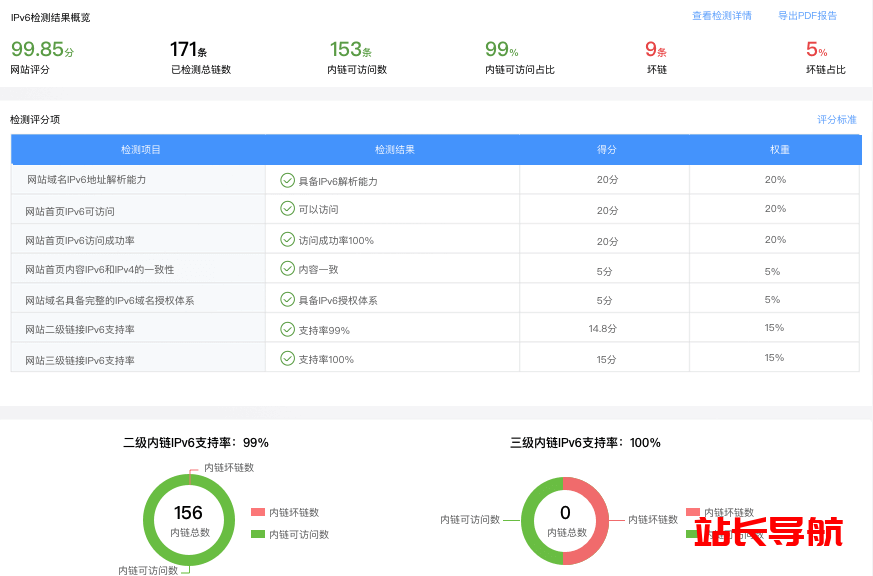Click the green donut ring around 156
Image resolution: width=873 pixels, height=576 pixels.
(150, 520)
